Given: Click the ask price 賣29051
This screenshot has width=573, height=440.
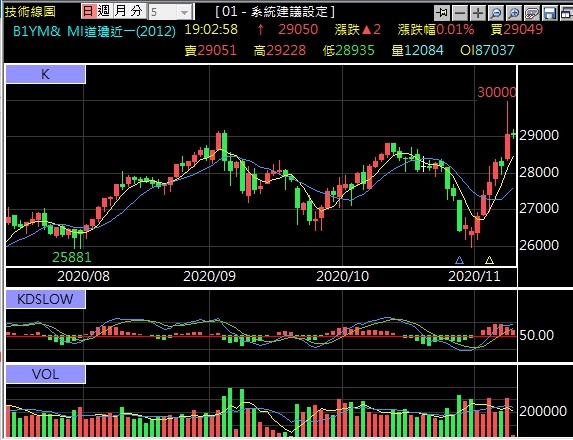Looking at the screenshot, I should point(210,50).
